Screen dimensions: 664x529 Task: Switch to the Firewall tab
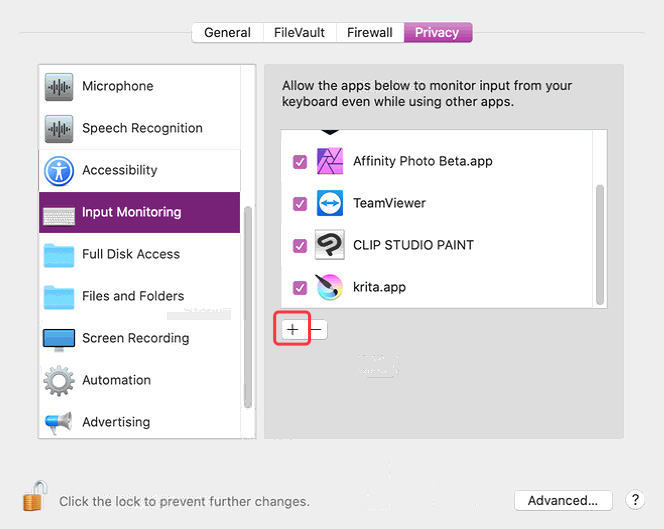370,33
